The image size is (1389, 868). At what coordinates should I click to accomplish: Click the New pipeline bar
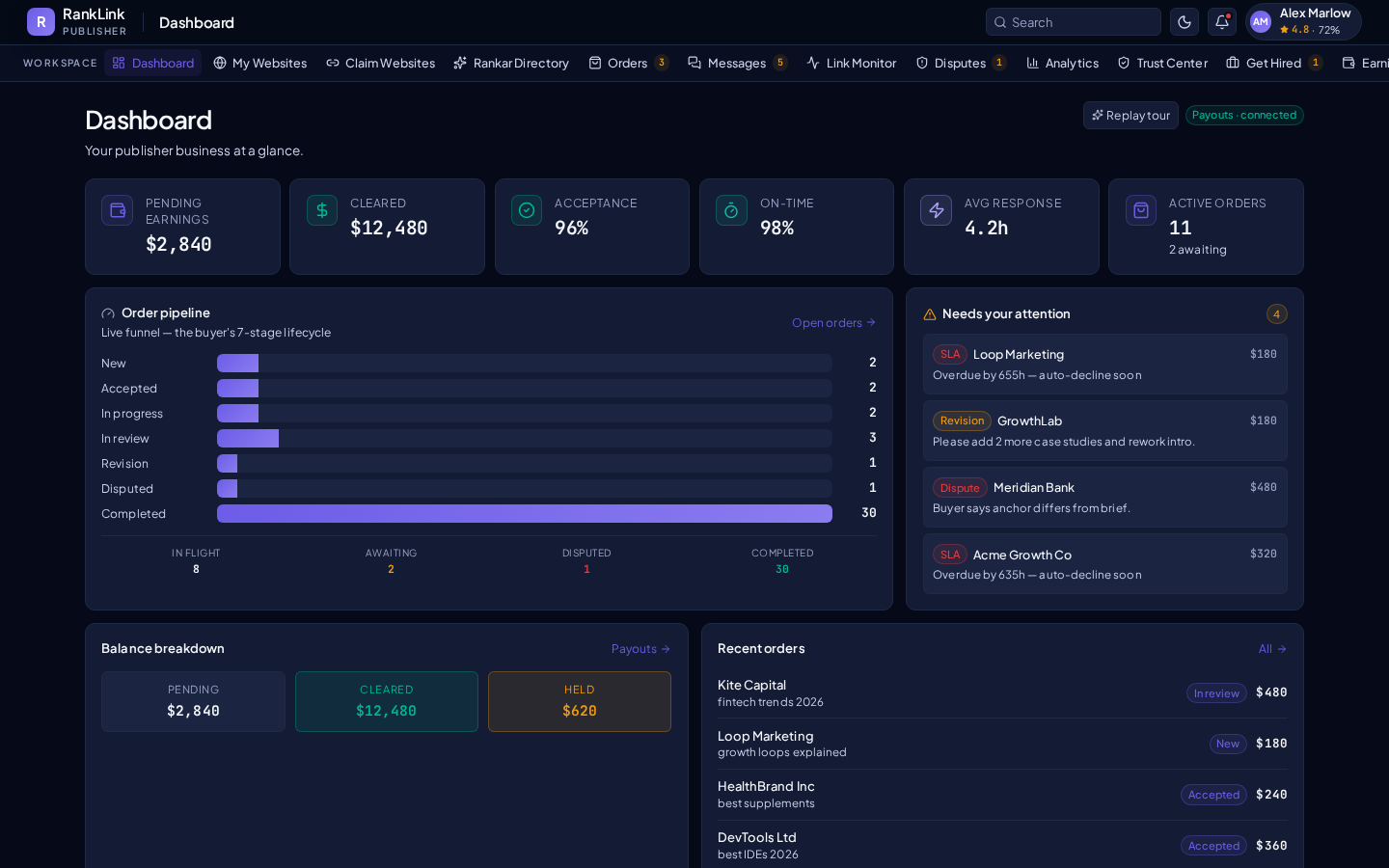click(237, 363)
